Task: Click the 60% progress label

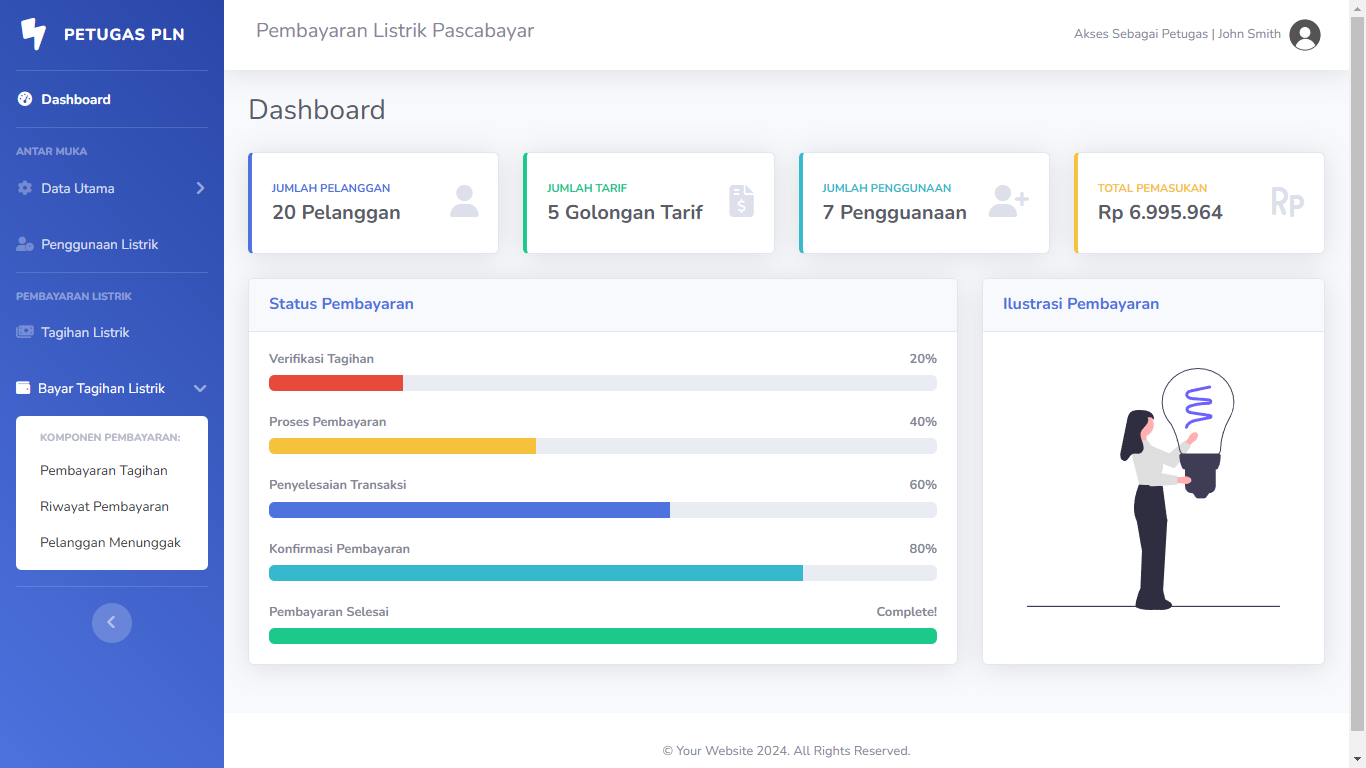Action: click(923, 485)
